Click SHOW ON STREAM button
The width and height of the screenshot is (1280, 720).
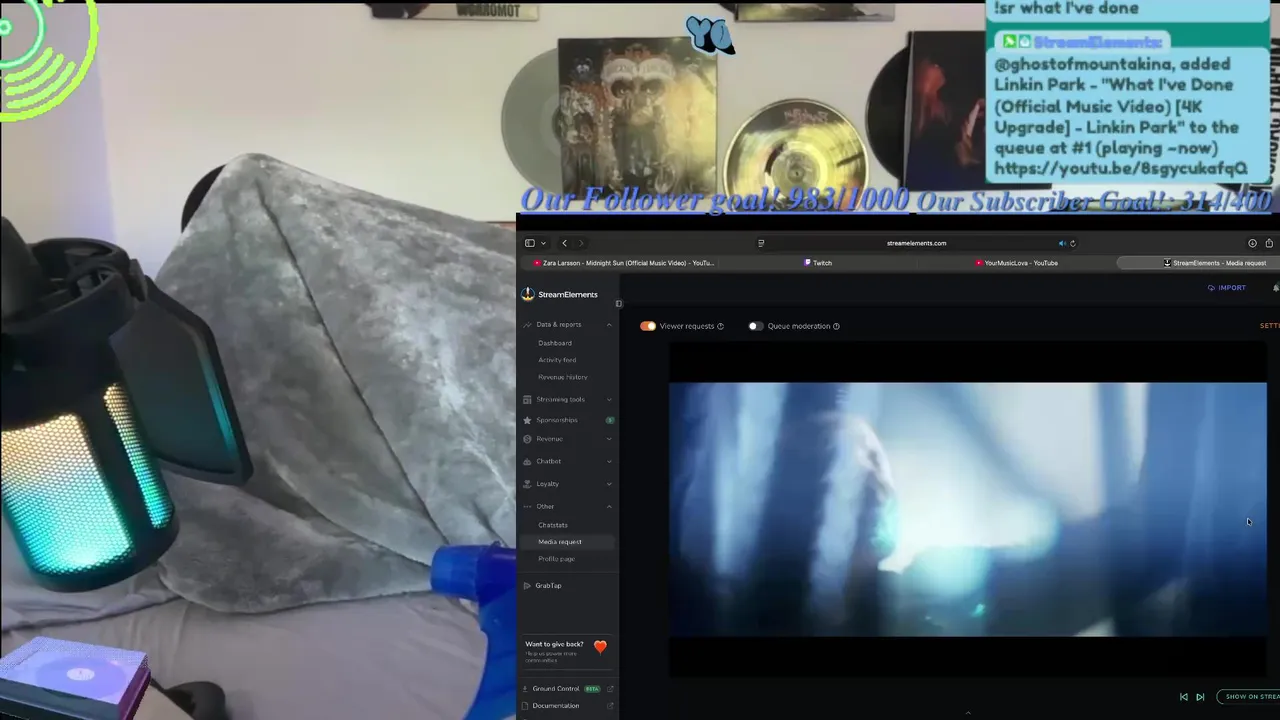pos(1249,697)
